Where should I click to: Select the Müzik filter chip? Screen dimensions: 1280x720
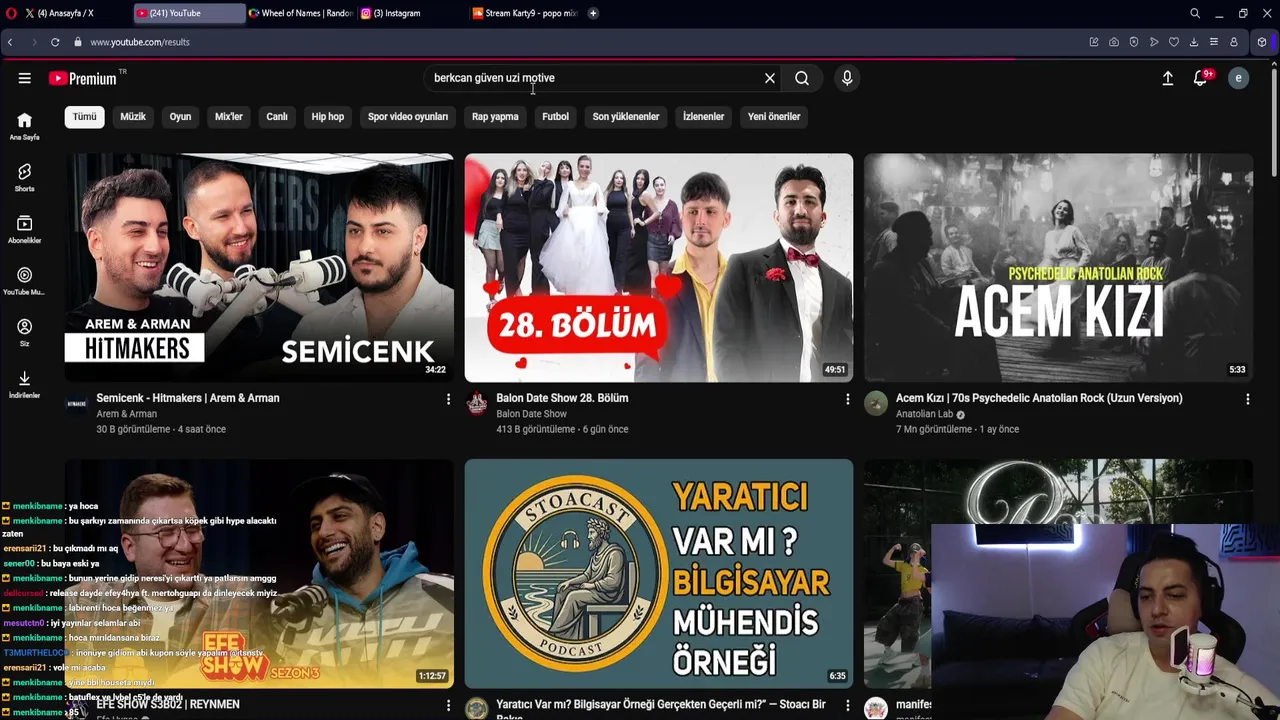pos(133,116)
